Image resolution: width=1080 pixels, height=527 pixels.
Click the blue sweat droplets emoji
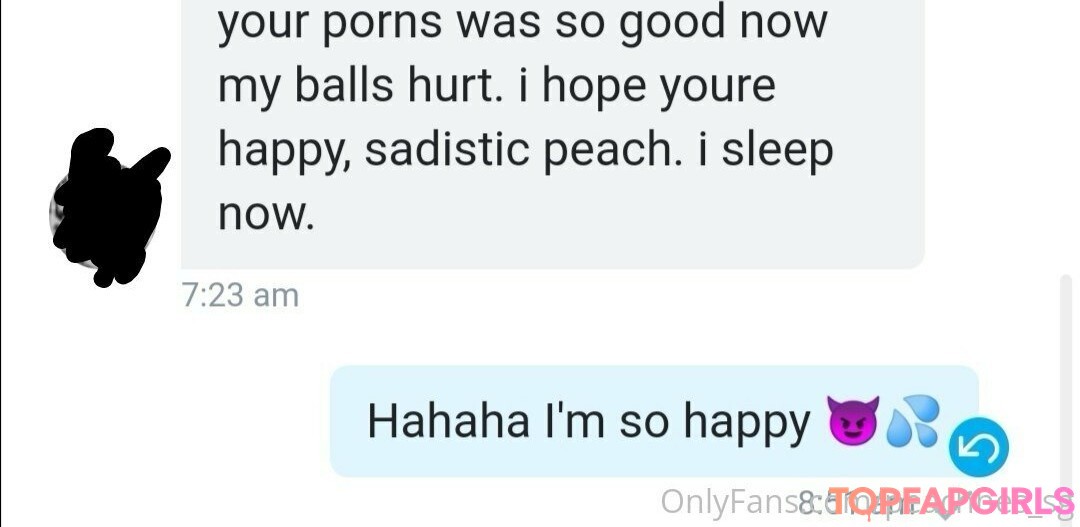tap(912, 420)
